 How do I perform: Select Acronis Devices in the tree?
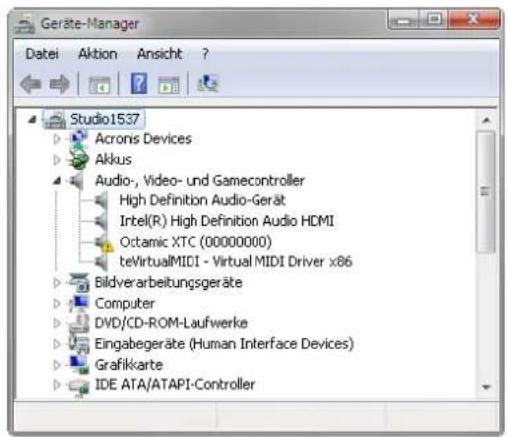pyautogui.click(x=143, y=138)
